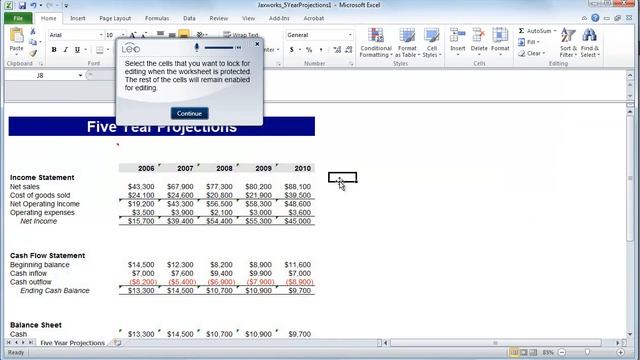Toggle Wrap Text option
The height and width of the screenshot is (360, 640).
pyautogui.click(x=241, y=35)
